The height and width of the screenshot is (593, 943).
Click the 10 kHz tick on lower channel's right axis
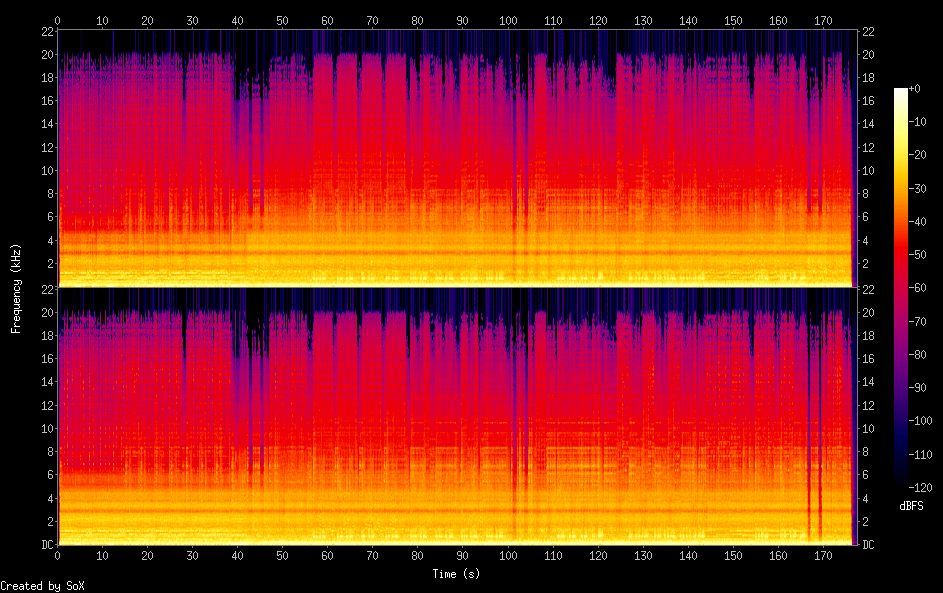pos(869,428)
